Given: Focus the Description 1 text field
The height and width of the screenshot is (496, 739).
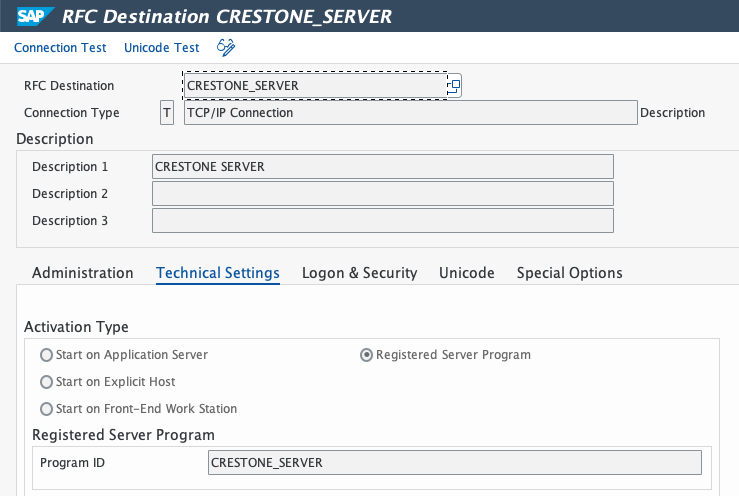Looking at the screenshot, I should 382,167.
